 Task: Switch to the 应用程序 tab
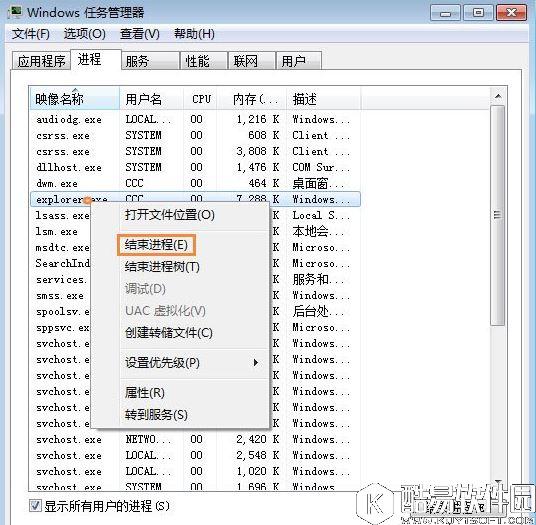point(41,61)
